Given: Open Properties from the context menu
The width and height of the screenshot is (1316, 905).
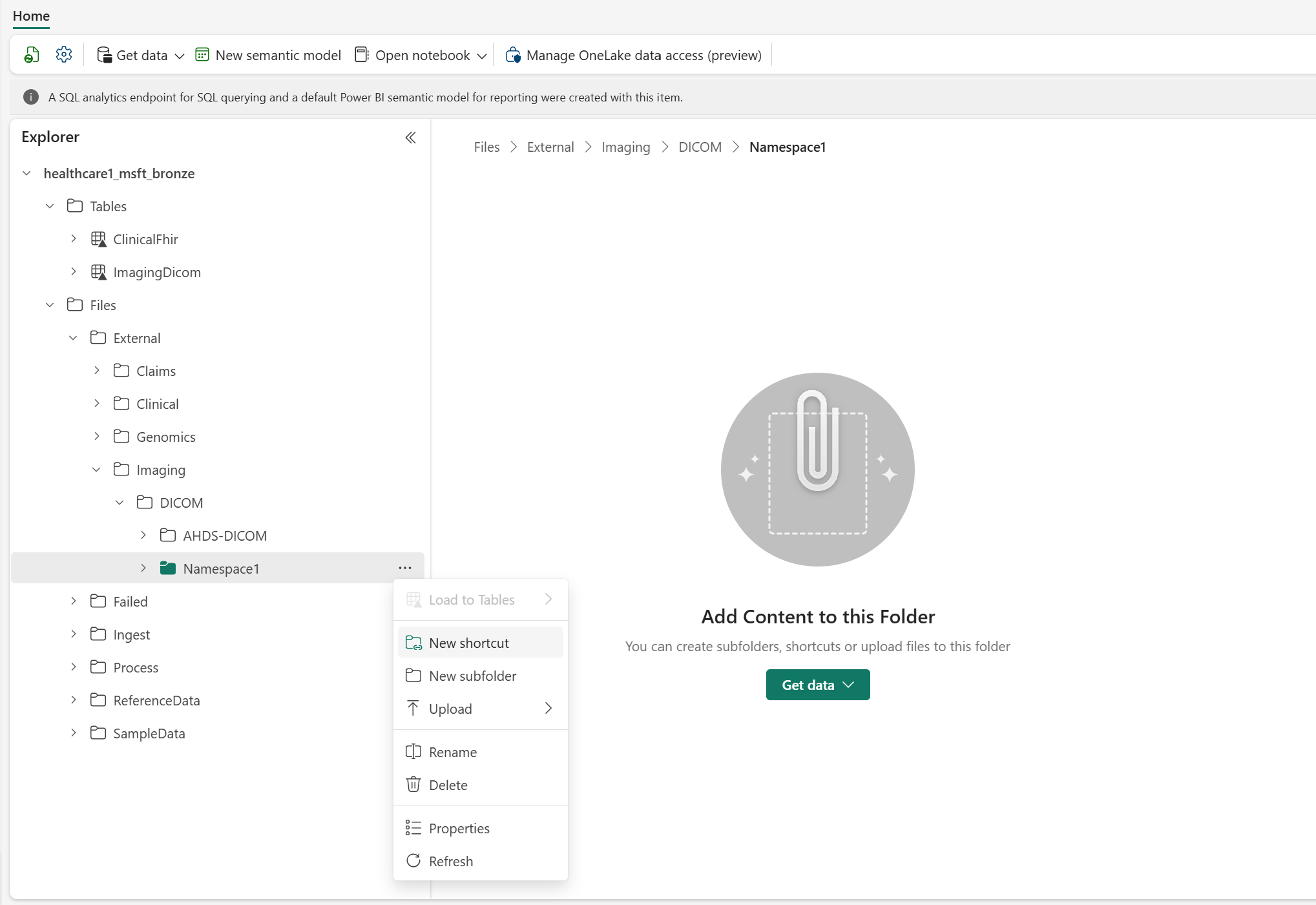Looking at the screenshot, I should [481, 828].
